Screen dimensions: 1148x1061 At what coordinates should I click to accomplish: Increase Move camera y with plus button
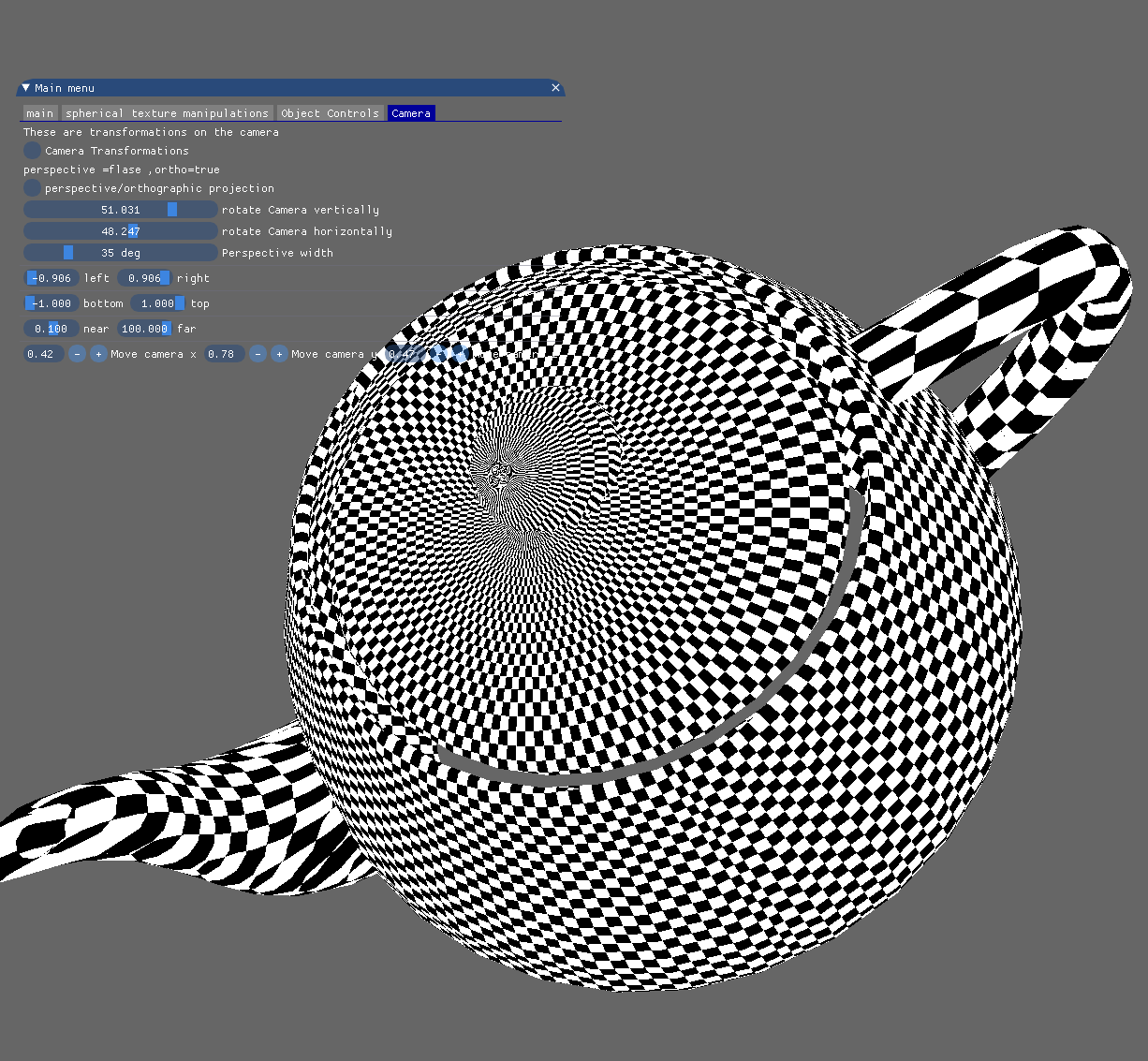click(x=279, y=354)
